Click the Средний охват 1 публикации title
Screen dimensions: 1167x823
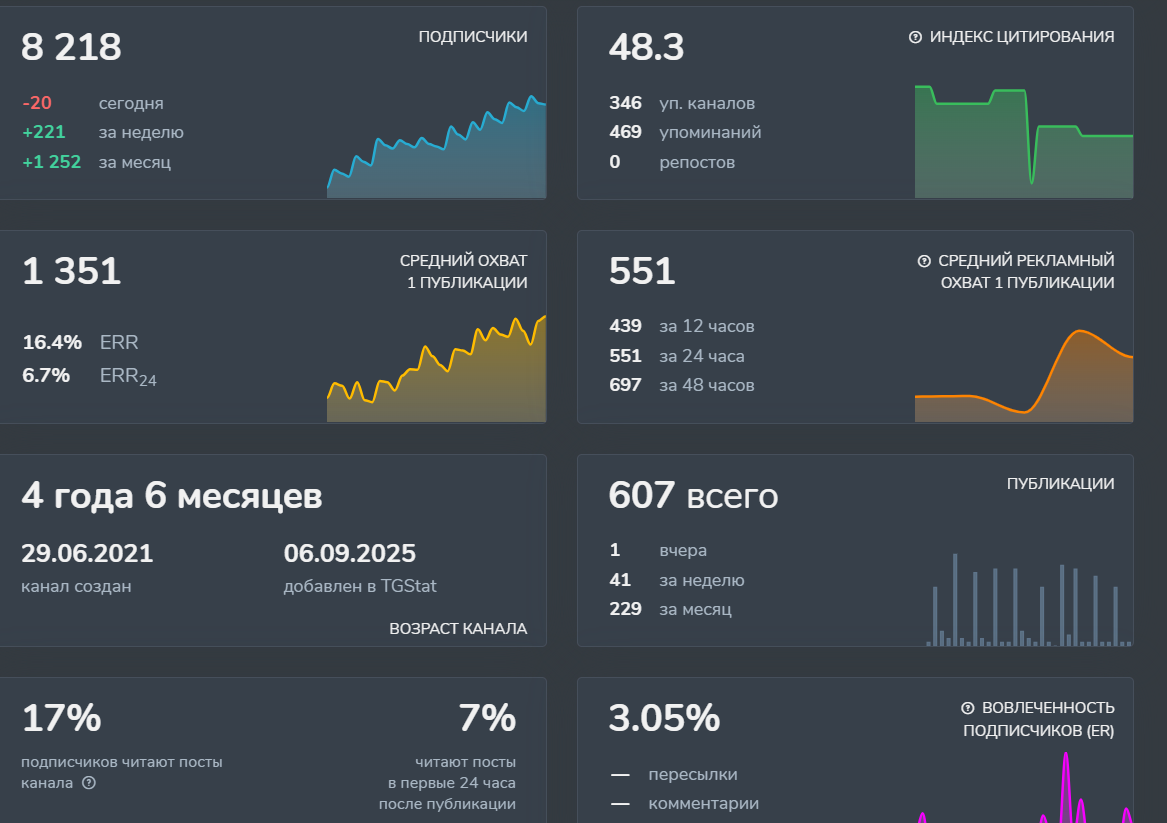tap(464, 272)
